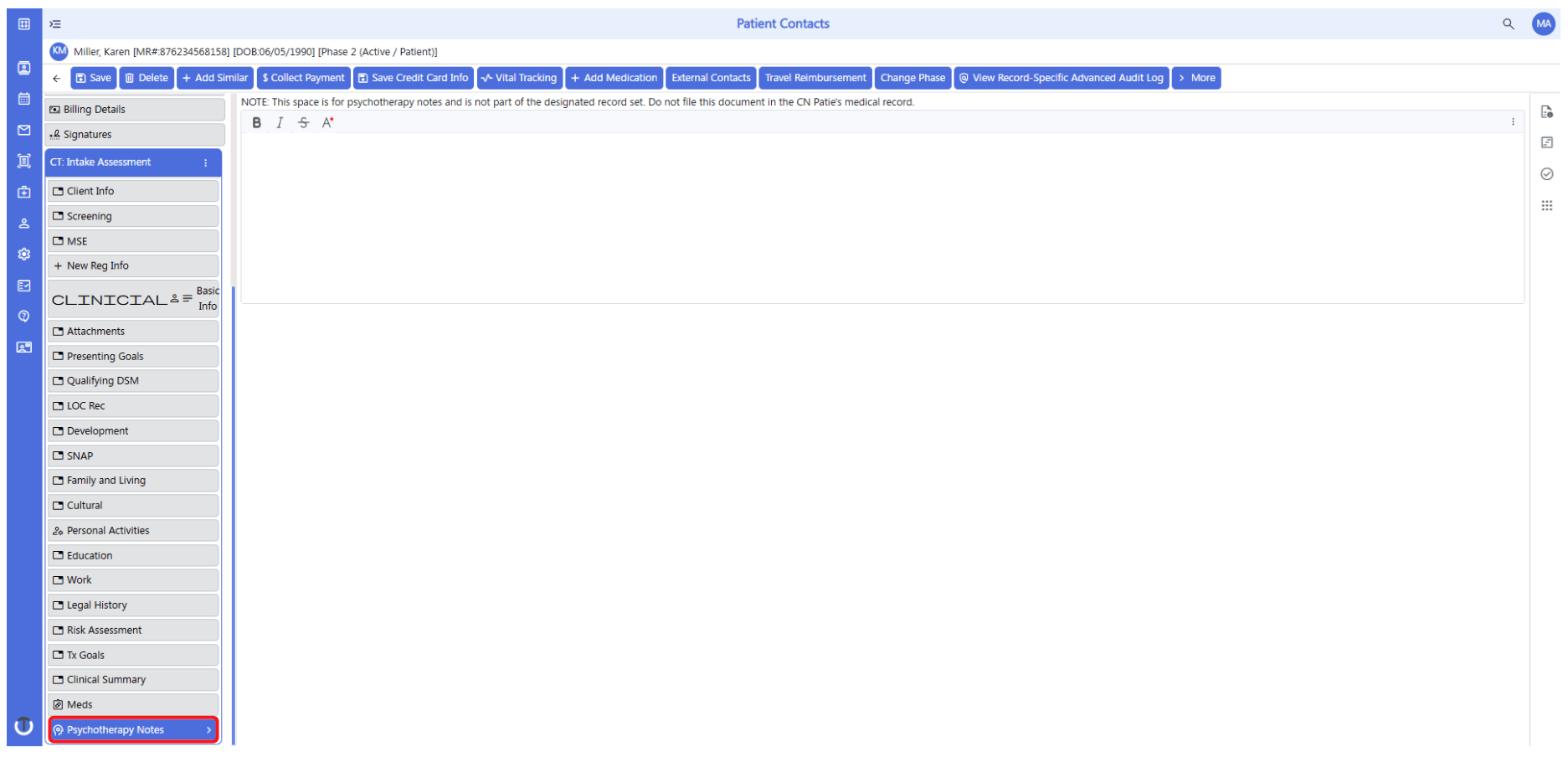Click Change Phase button
The width and height of the screenshot is (1568, 757).
tap(913, 79)
